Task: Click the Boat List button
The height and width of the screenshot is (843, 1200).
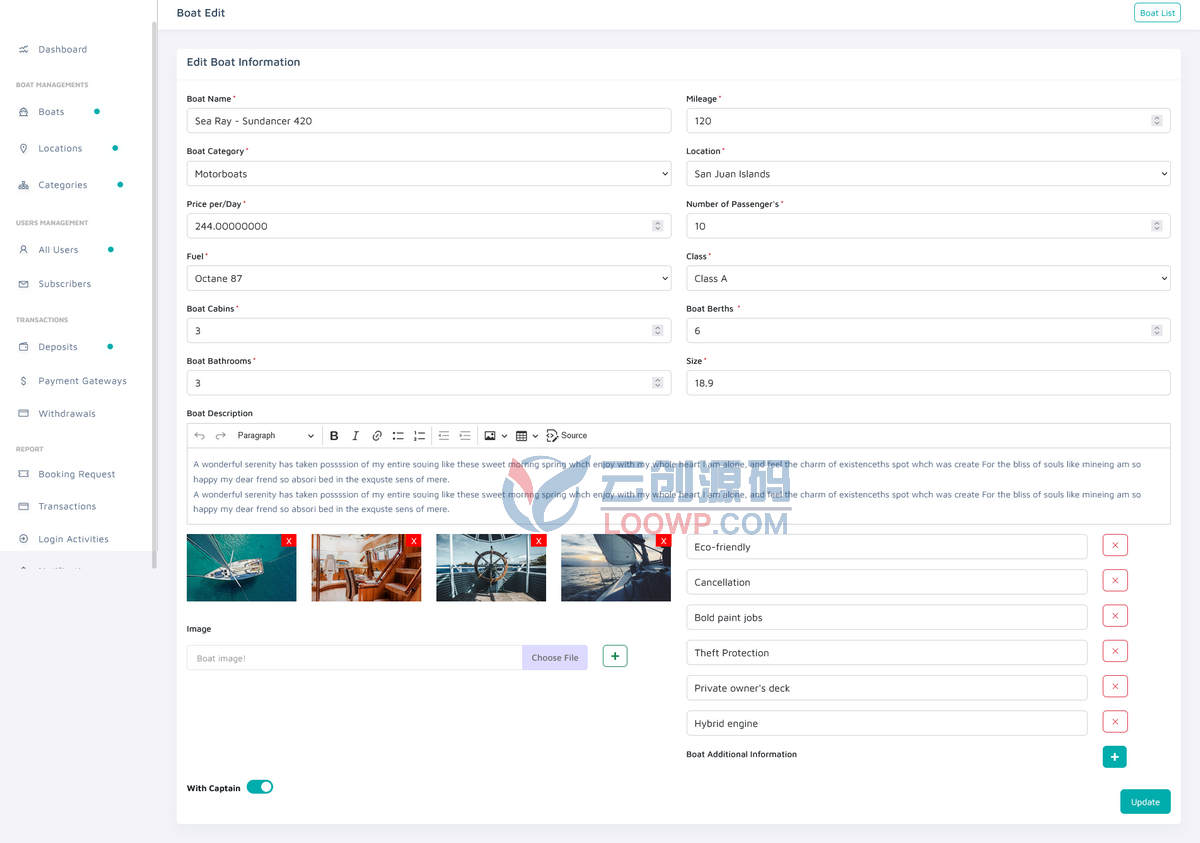Action: click(x=1157, y=13)
